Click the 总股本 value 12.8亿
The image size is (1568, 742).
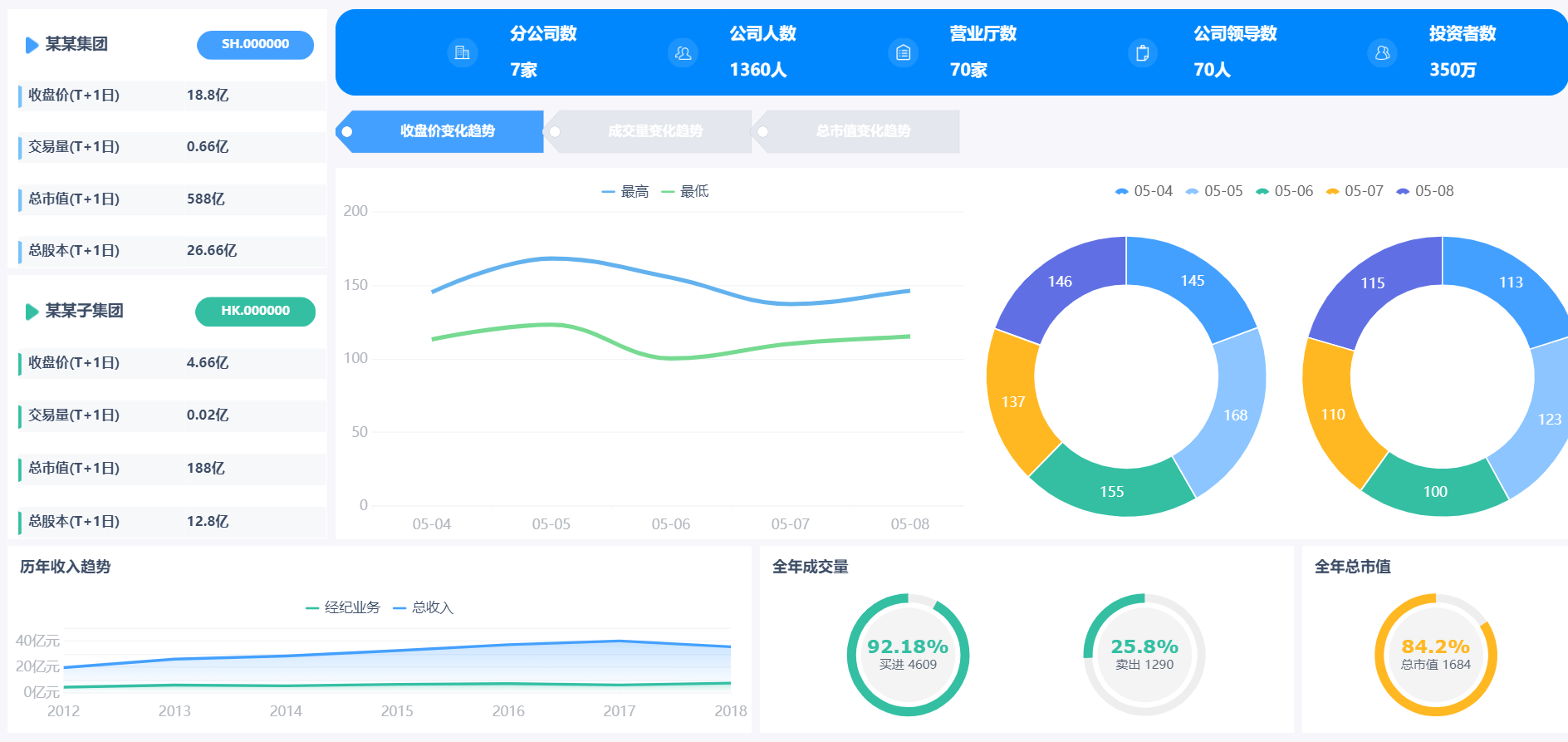tap(208, 522)
